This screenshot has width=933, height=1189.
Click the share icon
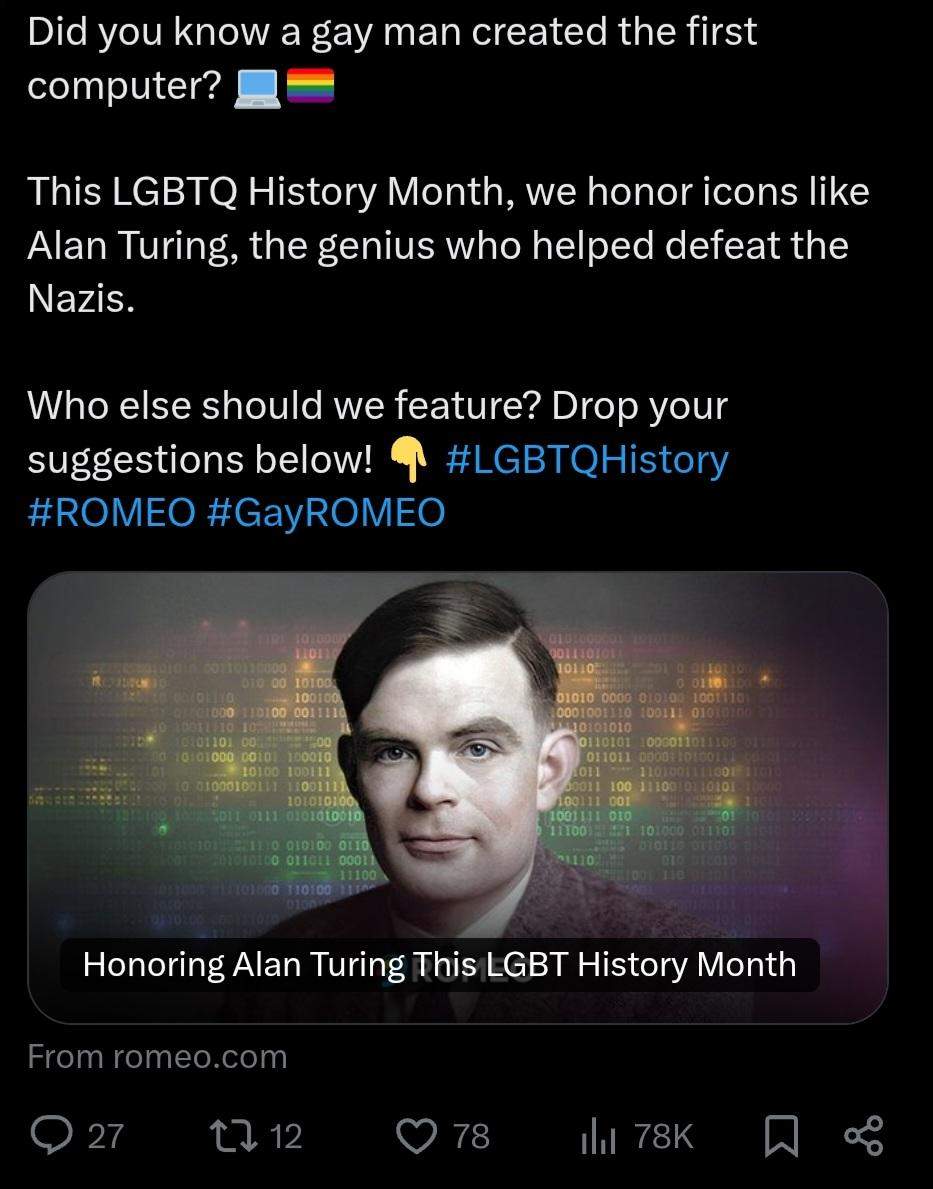point(863,1135)
